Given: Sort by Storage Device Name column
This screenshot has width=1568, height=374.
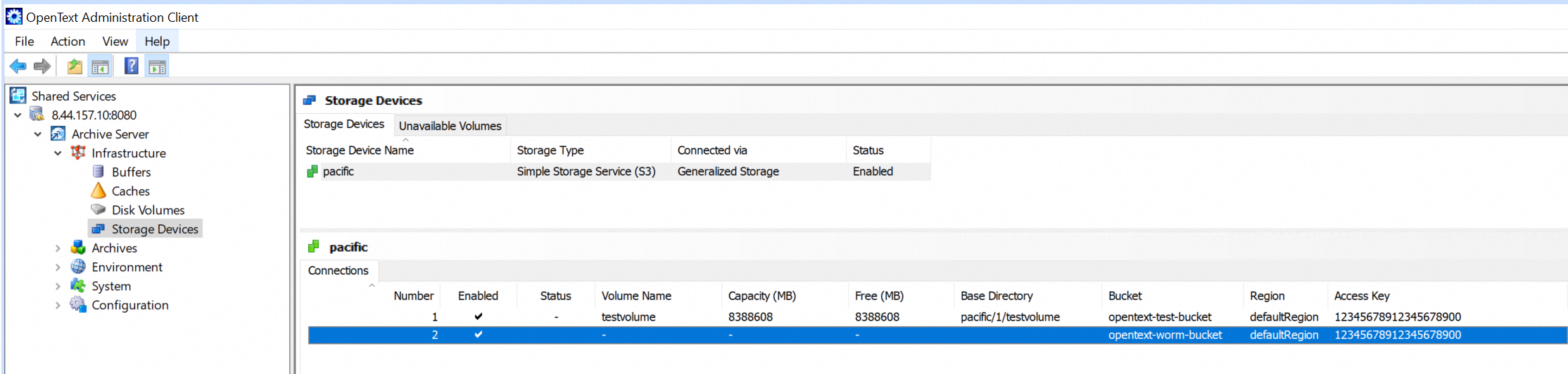Looking at the screenshot, I should pyautogui.click(x=405, y=150).
